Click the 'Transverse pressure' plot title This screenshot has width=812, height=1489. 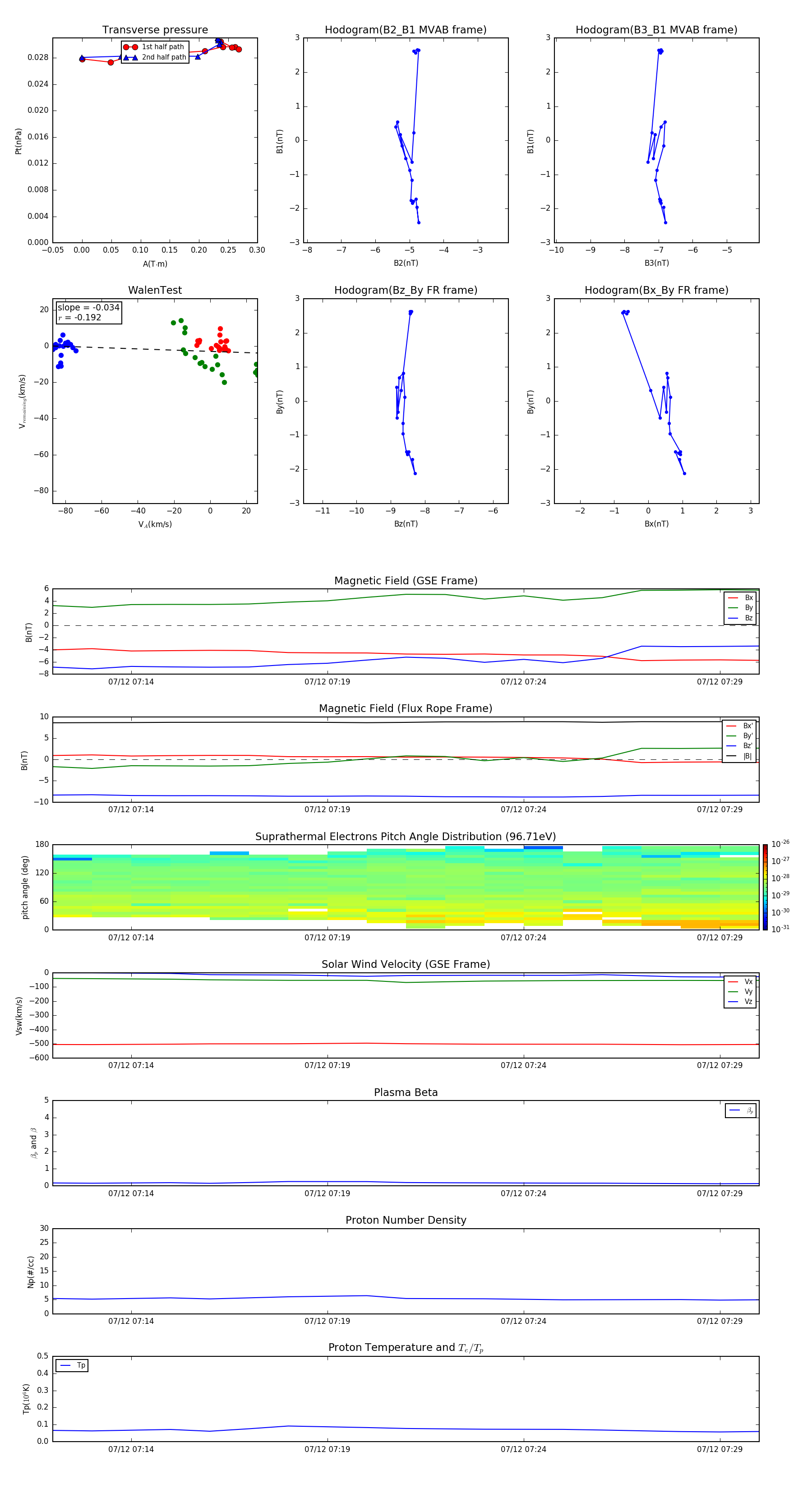155,30
